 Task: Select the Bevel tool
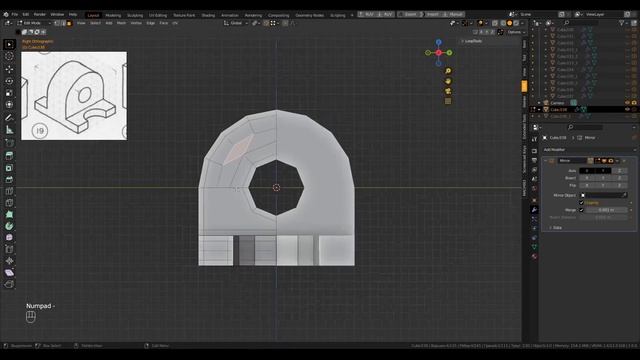[9, 180]
